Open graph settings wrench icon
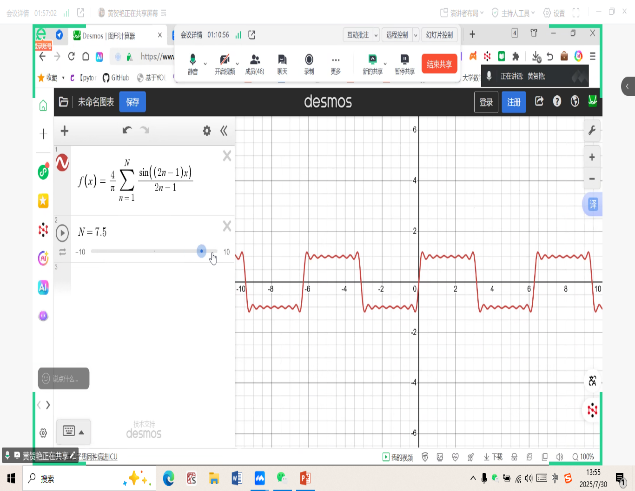This screenshot has width=635, height=491. tap(592, 131)
